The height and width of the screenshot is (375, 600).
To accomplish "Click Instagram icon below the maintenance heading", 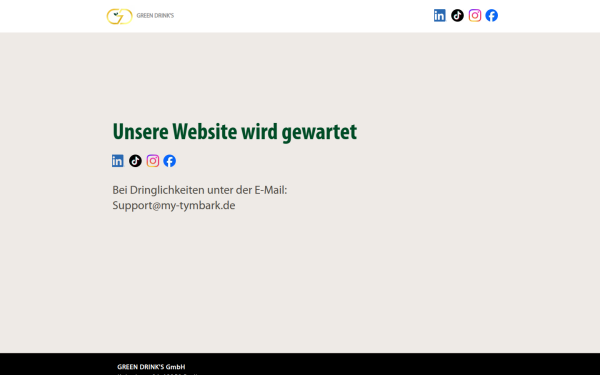I will pos(153,161).
